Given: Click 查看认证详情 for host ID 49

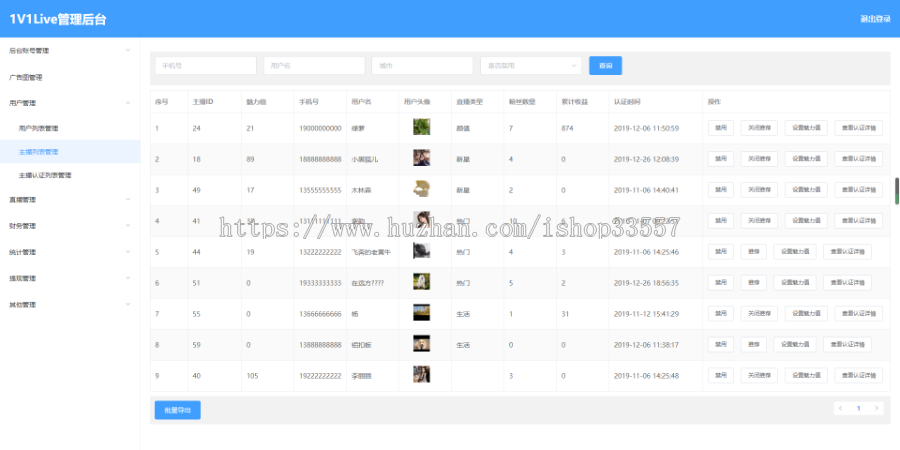Looking at the screenshot, I should pyautogui.click(x=858, y=190).
